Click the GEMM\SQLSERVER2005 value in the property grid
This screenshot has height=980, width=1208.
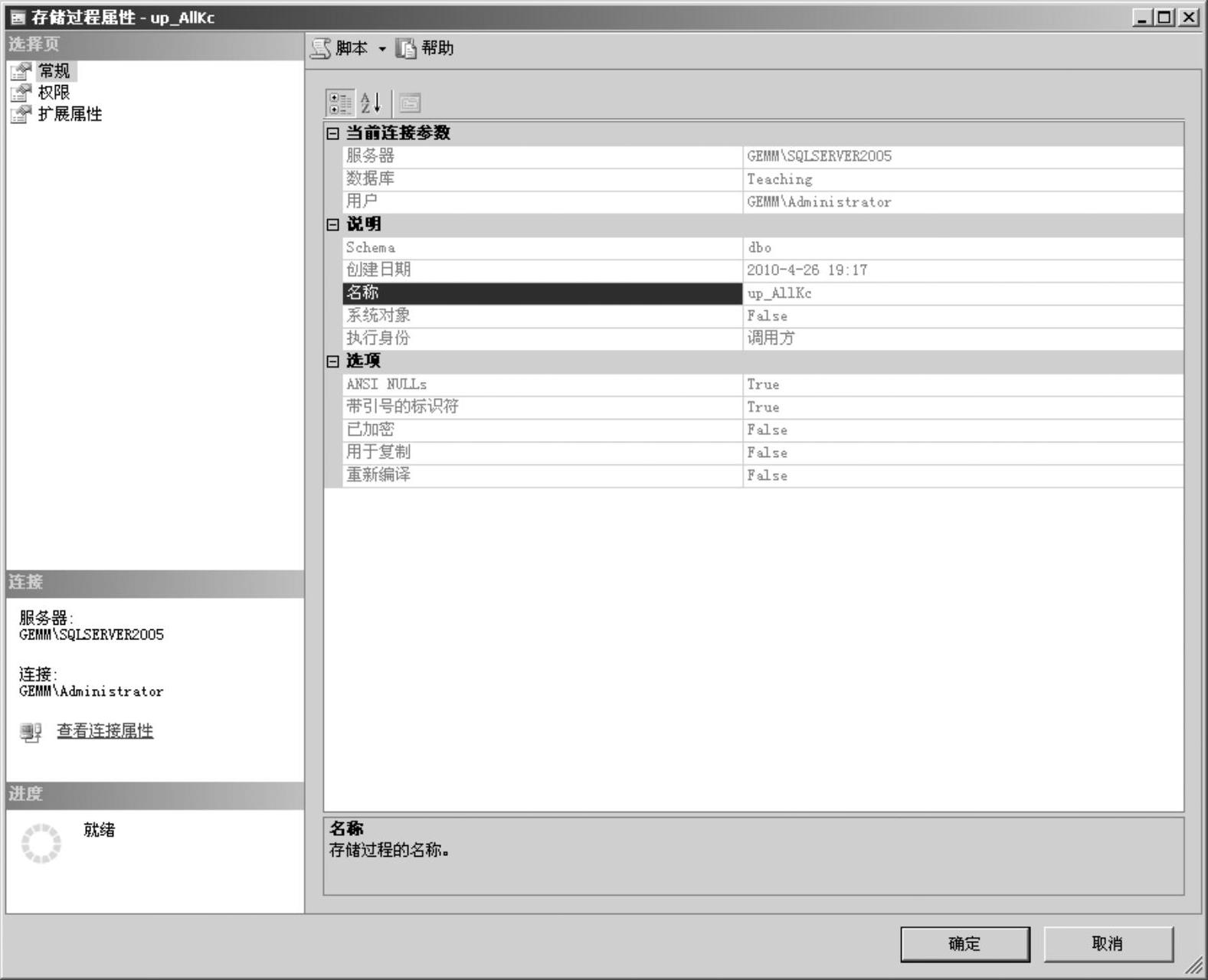820,156
